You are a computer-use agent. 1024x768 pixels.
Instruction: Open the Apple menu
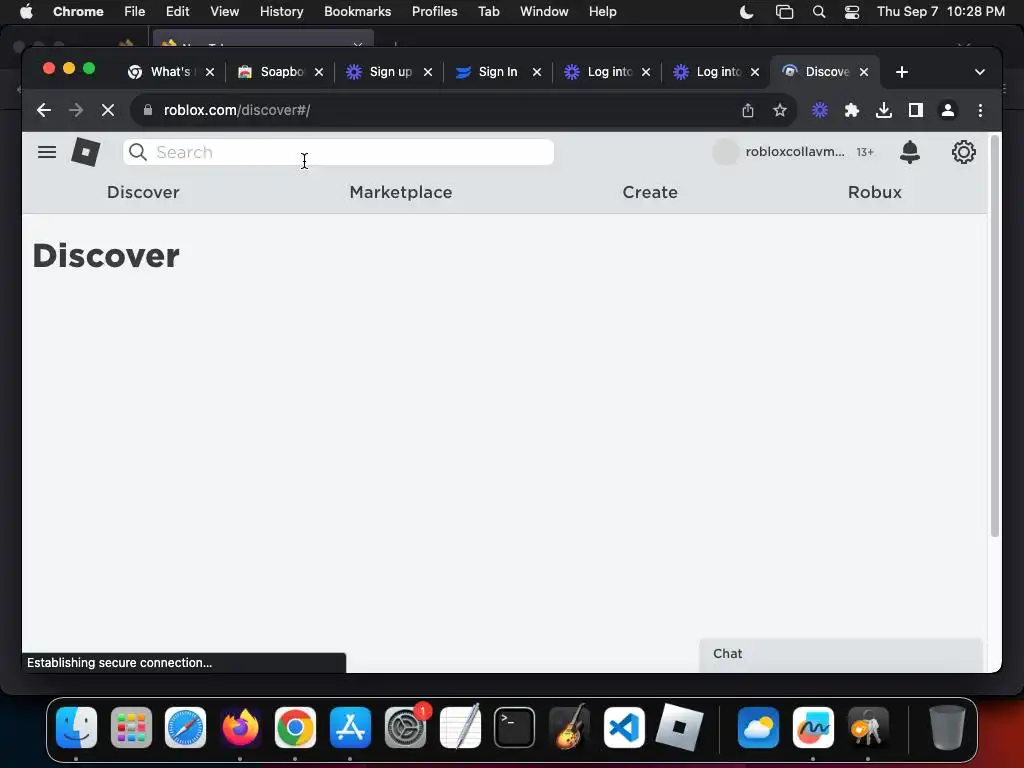[26, 12]
